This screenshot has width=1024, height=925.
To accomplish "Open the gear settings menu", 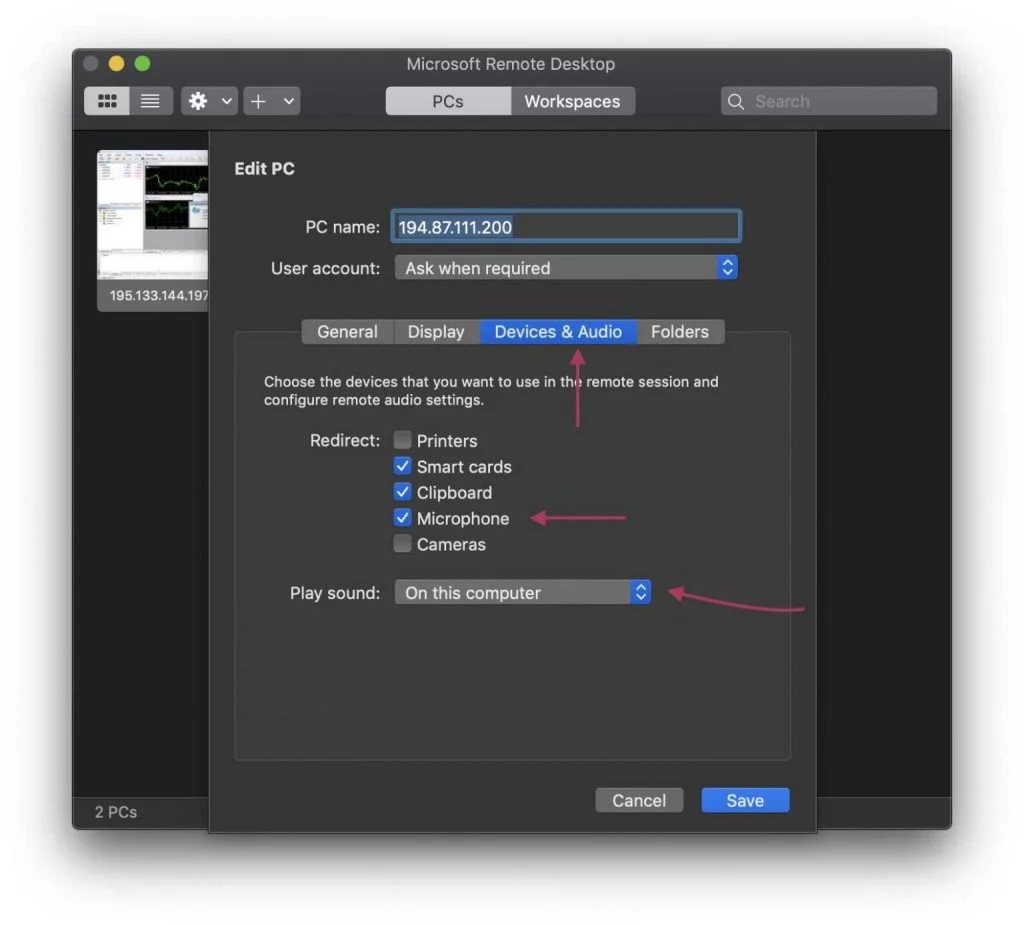I will [x=198, y=101].
